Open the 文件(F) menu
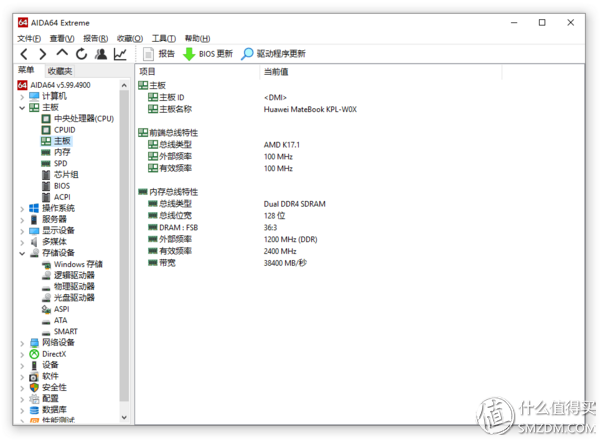 click(29, 39)
